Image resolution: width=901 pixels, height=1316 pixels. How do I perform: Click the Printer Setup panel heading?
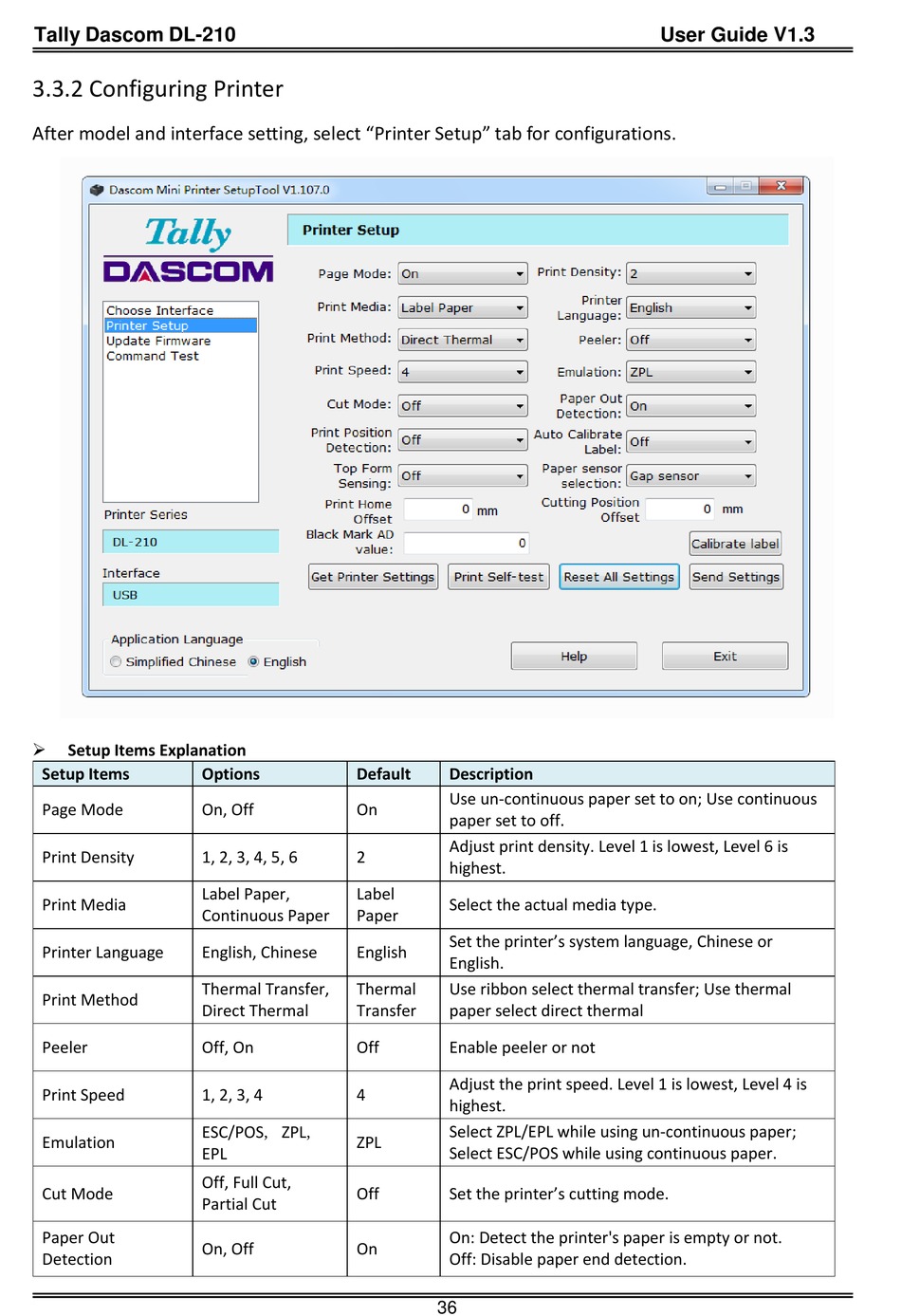pyautogui.click(x=538, y=230)
